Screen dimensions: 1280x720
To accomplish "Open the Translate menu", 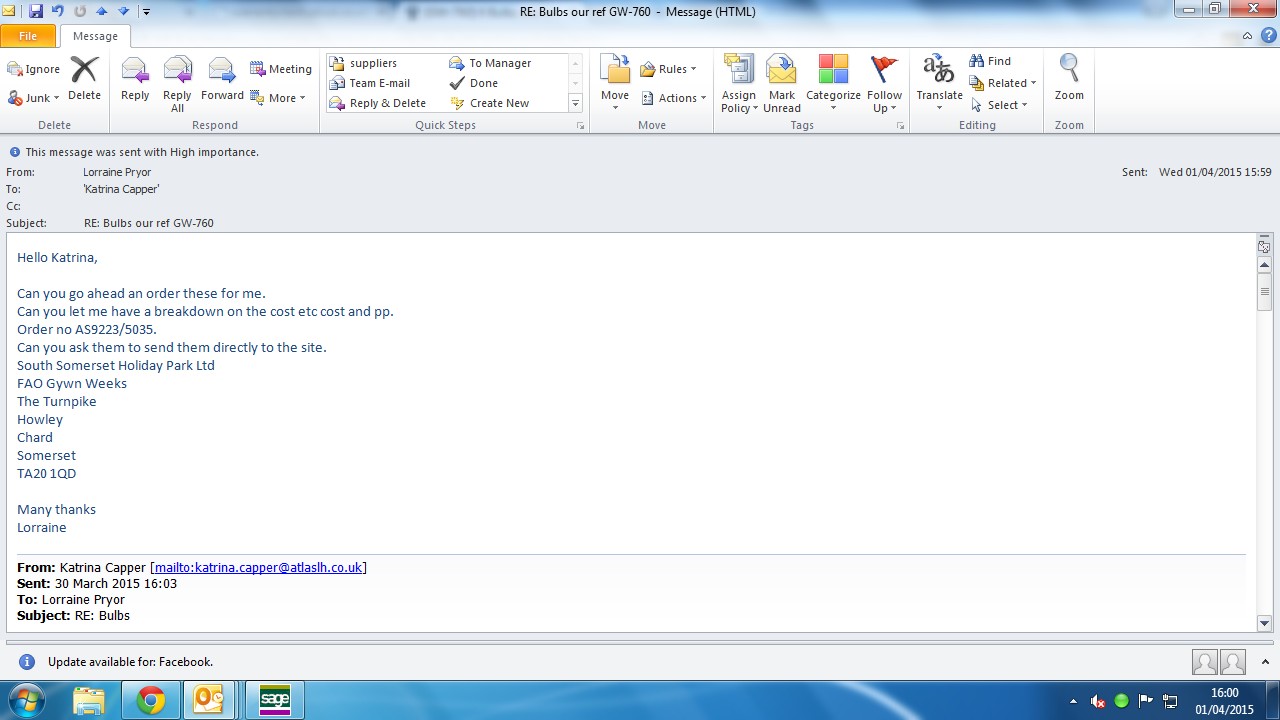I will (x=939, y=84).
